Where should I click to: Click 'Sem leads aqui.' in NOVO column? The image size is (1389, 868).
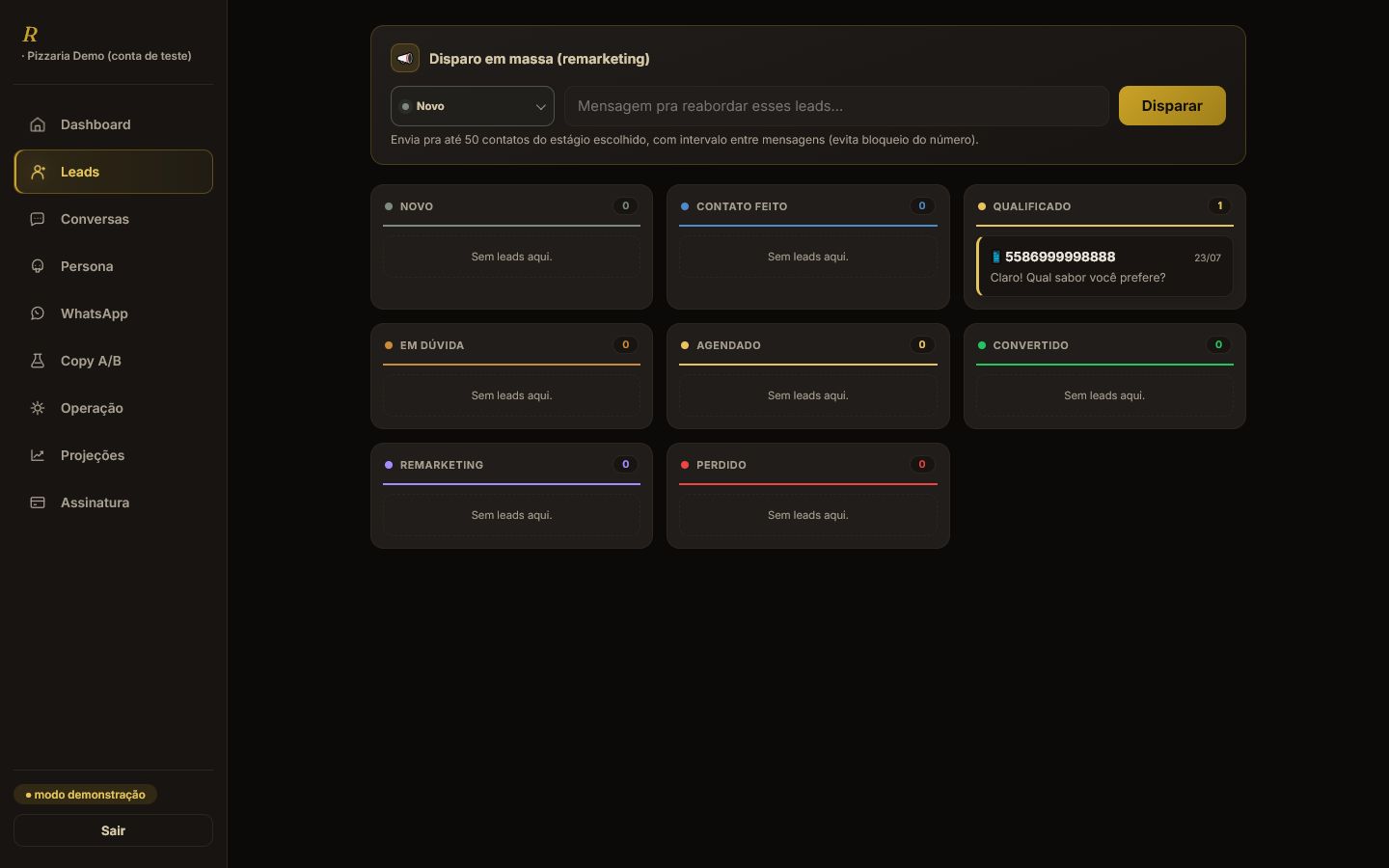[x=511, y=257]
